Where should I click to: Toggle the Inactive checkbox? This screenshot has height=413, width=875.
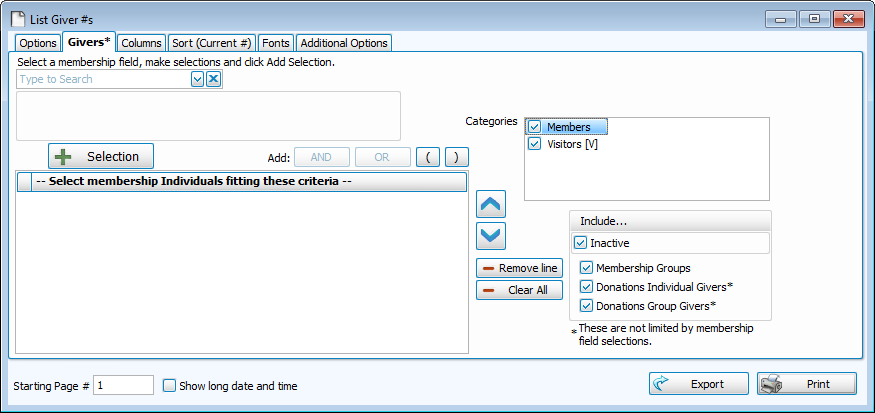(x=581, y=243)
